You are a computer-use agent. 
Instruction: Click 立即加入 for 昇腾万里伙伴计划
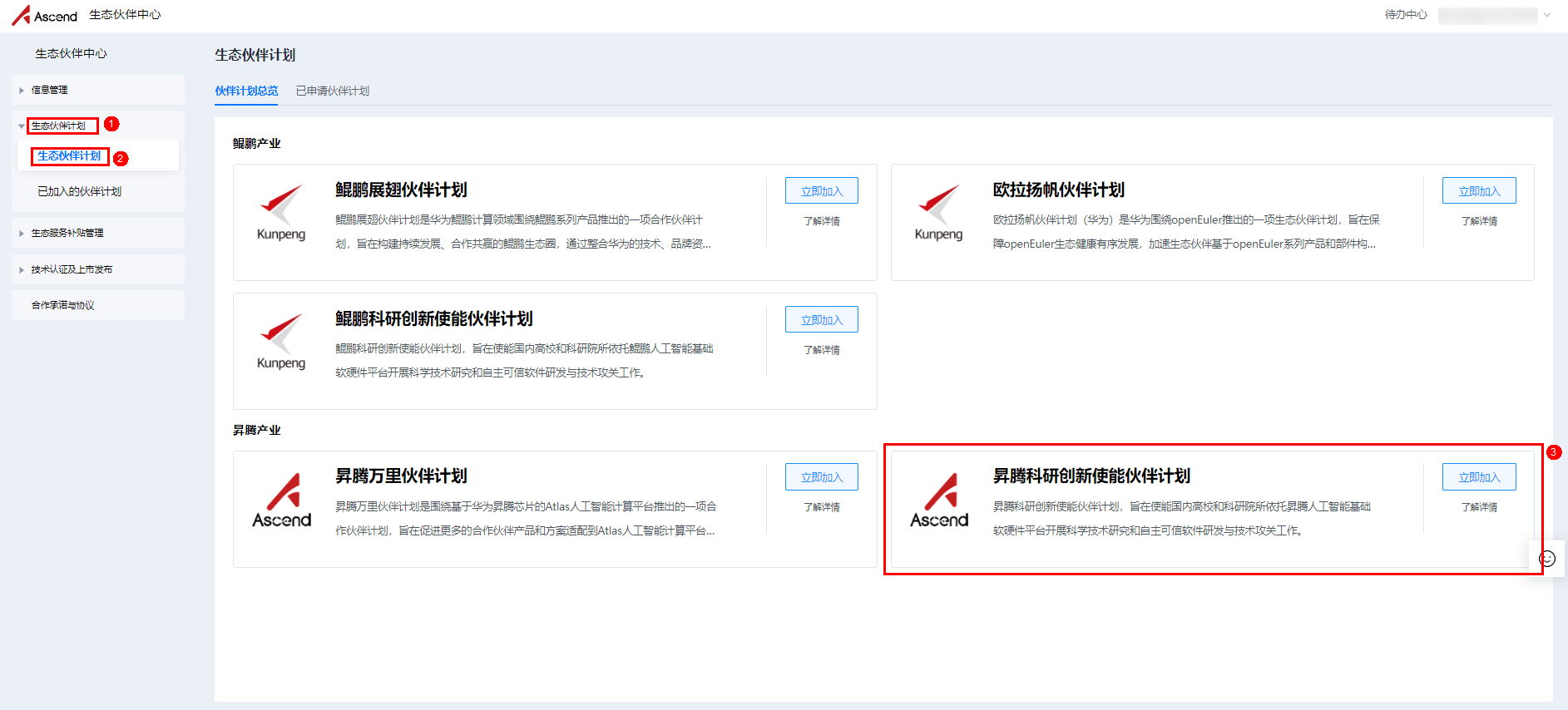[x=822, y=476]
